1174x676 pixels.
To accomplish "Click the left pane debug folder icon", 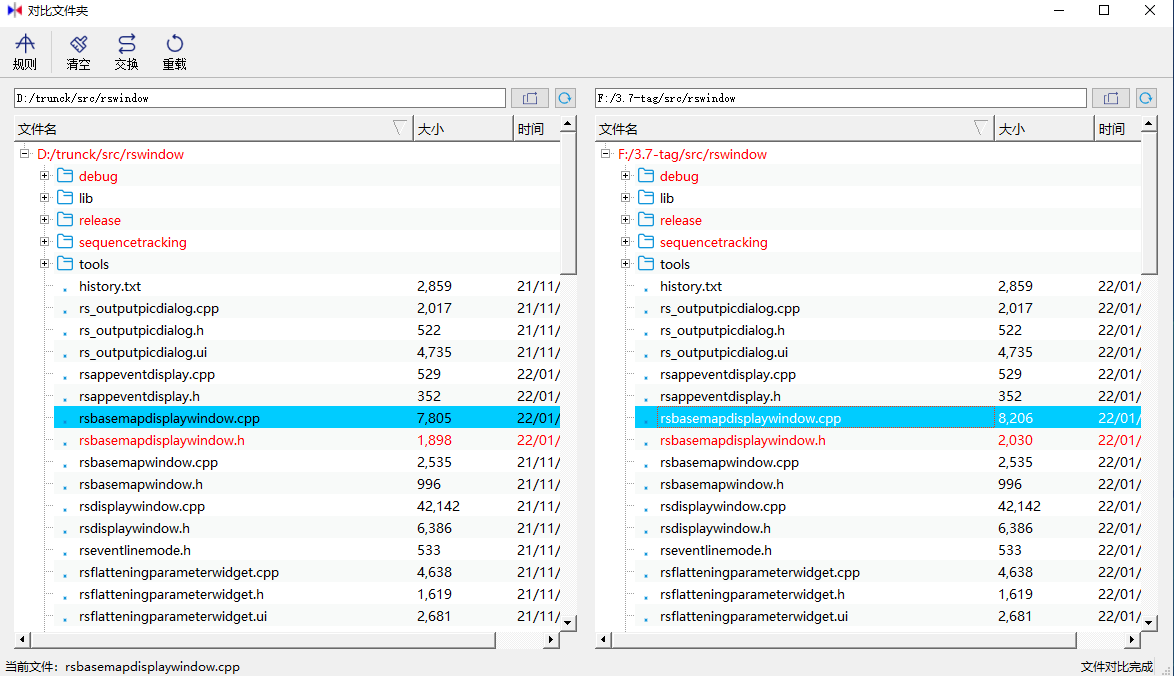I will (65, 176).
